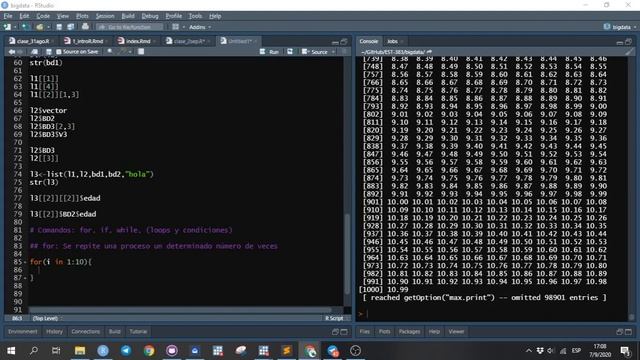This screenshot has height=360, width=640.
Task: Open the Windows notification center
Action: click(625, 350)
